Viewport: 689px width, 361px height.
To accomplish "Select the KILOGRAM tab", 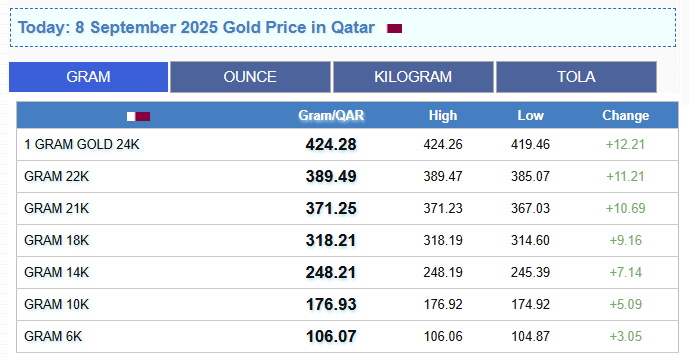I will click(413, 77).
